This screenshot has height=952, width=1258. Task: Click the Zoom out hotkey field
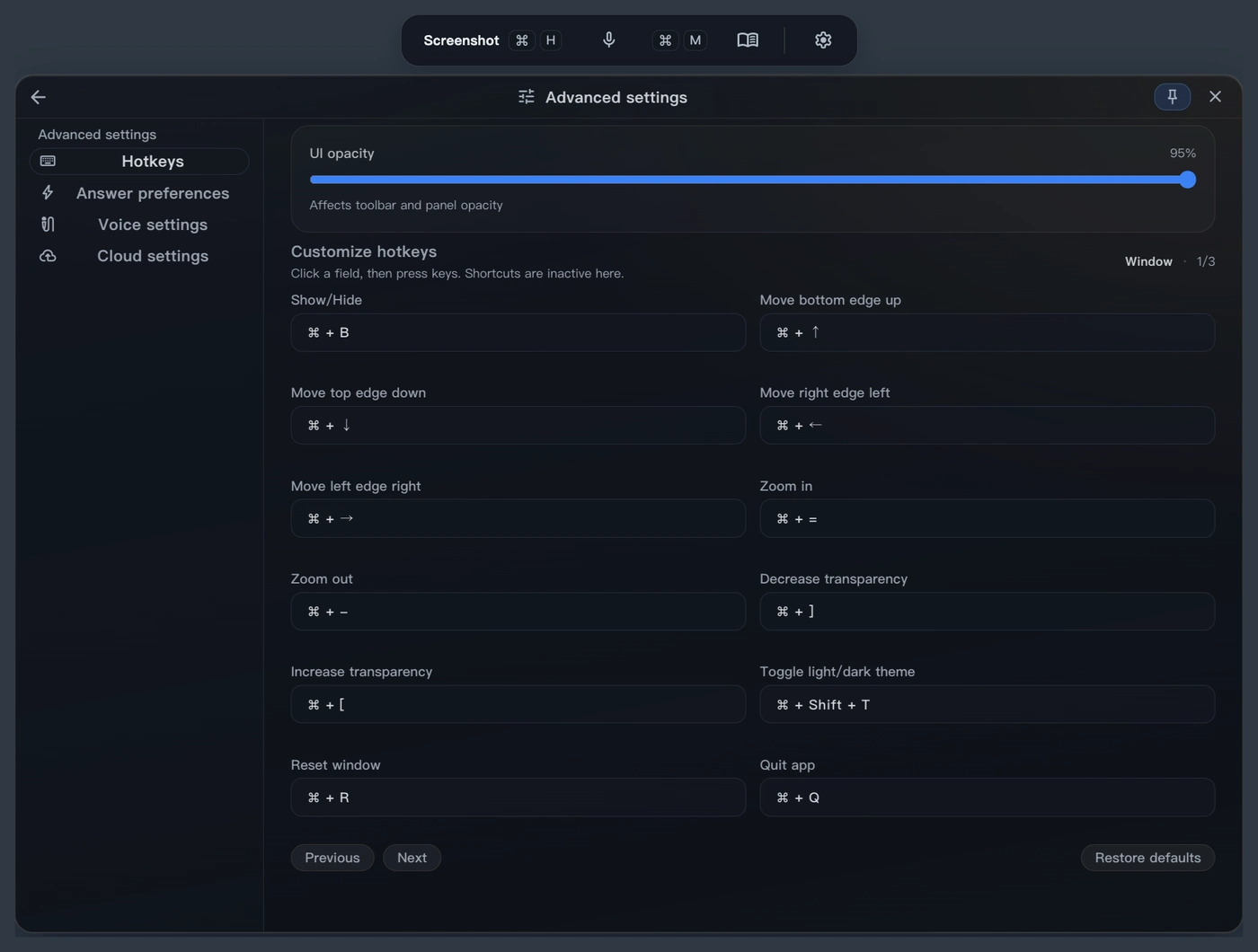pyautogui.click(x=518, y=612)
